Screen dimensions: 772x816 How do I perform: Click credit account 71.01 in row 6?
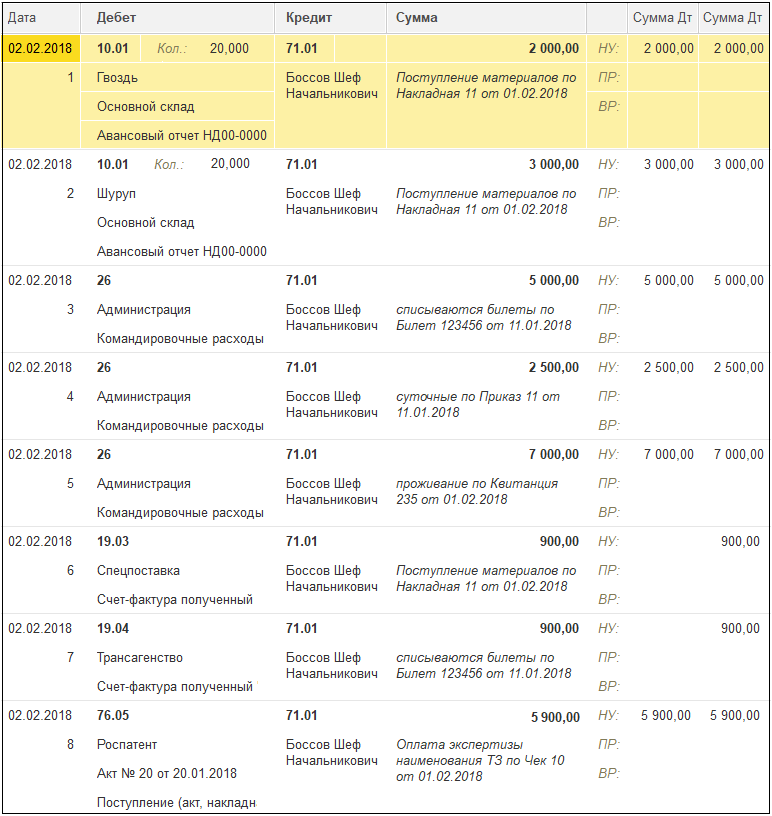coord(301,541)
